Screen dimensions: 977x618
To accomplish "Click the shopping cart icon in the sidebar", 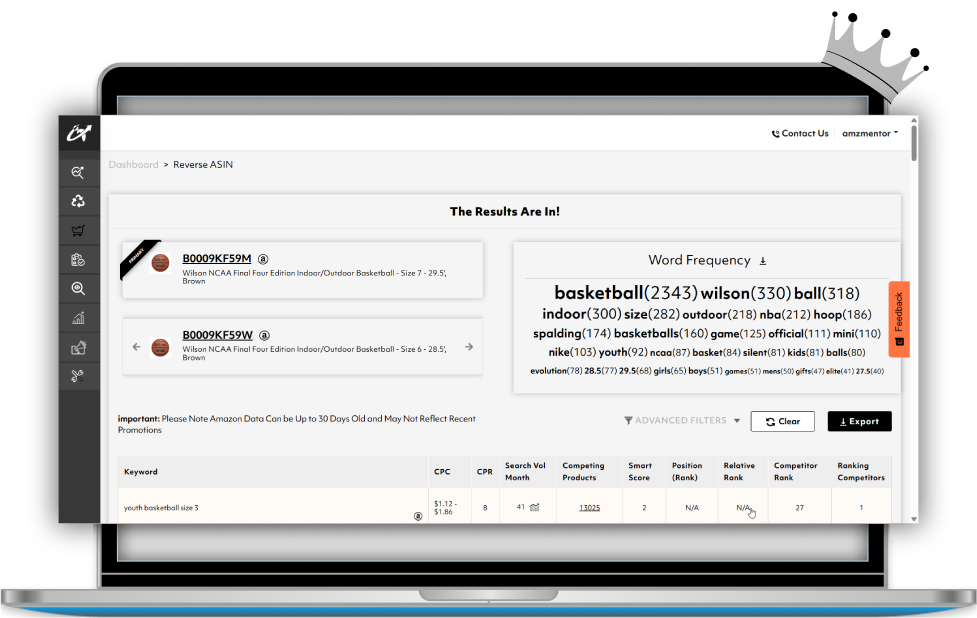I will tap(79, 230).
